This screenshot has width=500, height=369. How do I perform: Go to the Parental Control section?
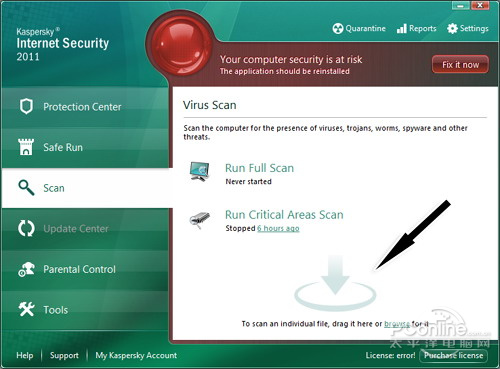(x=85, y=269)
